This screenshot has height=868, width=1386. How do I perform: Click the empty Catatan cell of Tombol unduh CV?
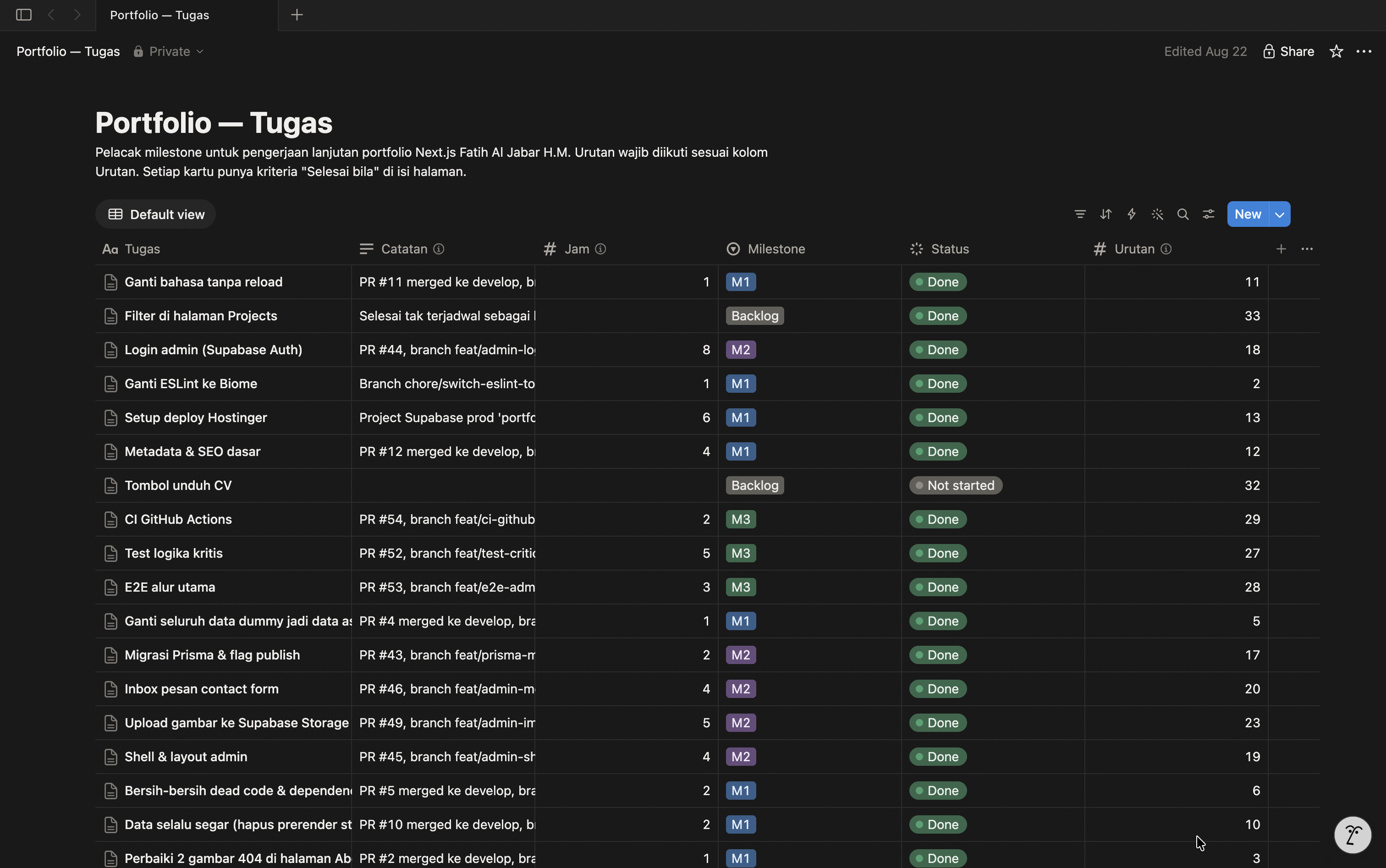coord(443,485)
